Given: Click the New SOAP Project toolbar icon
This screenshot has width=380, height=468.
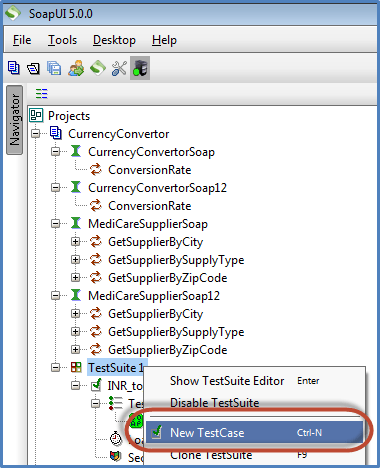Looking at the screenshot, I should click(14, 68).
